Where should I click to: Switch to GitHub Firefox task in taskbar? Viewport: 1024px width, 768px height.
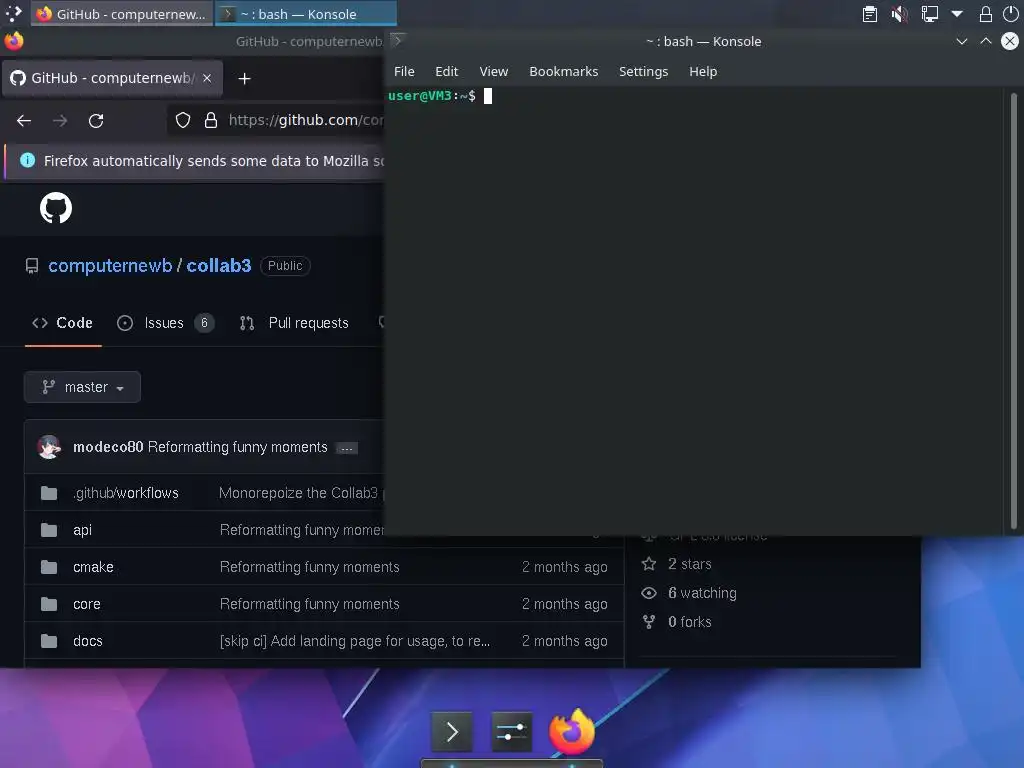[122, 14]
